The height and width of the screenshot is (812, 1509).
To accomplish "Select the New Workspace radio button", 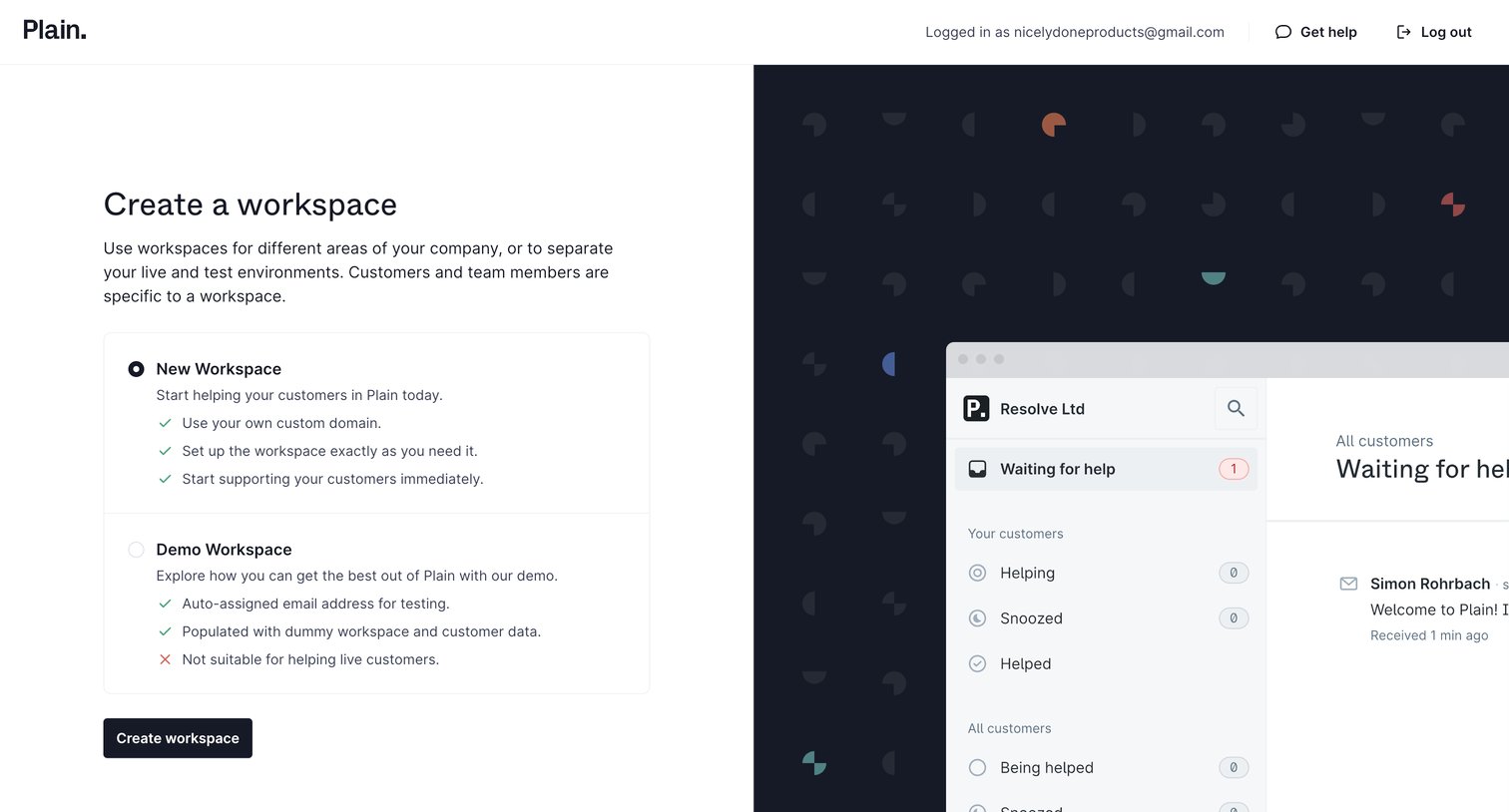I will [x=136, y=369].
